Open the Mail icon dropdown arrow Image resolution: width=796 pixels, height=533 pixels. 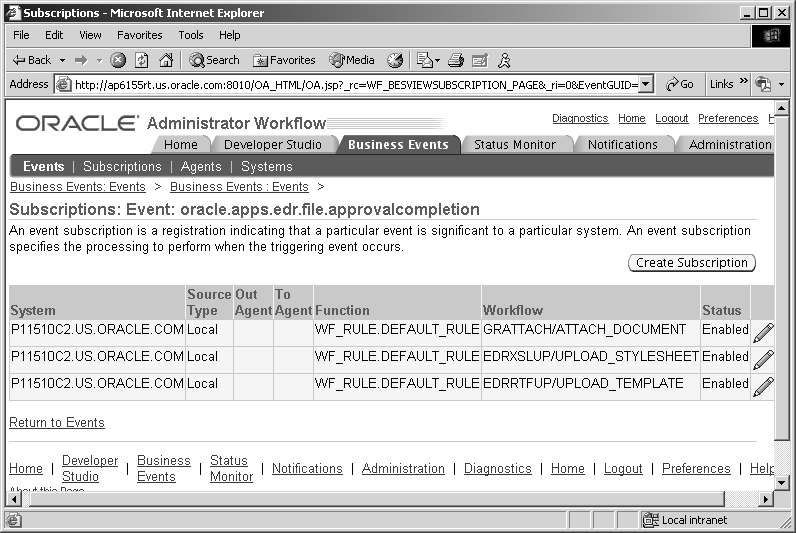pyautogui.click(x=437, y=61)
